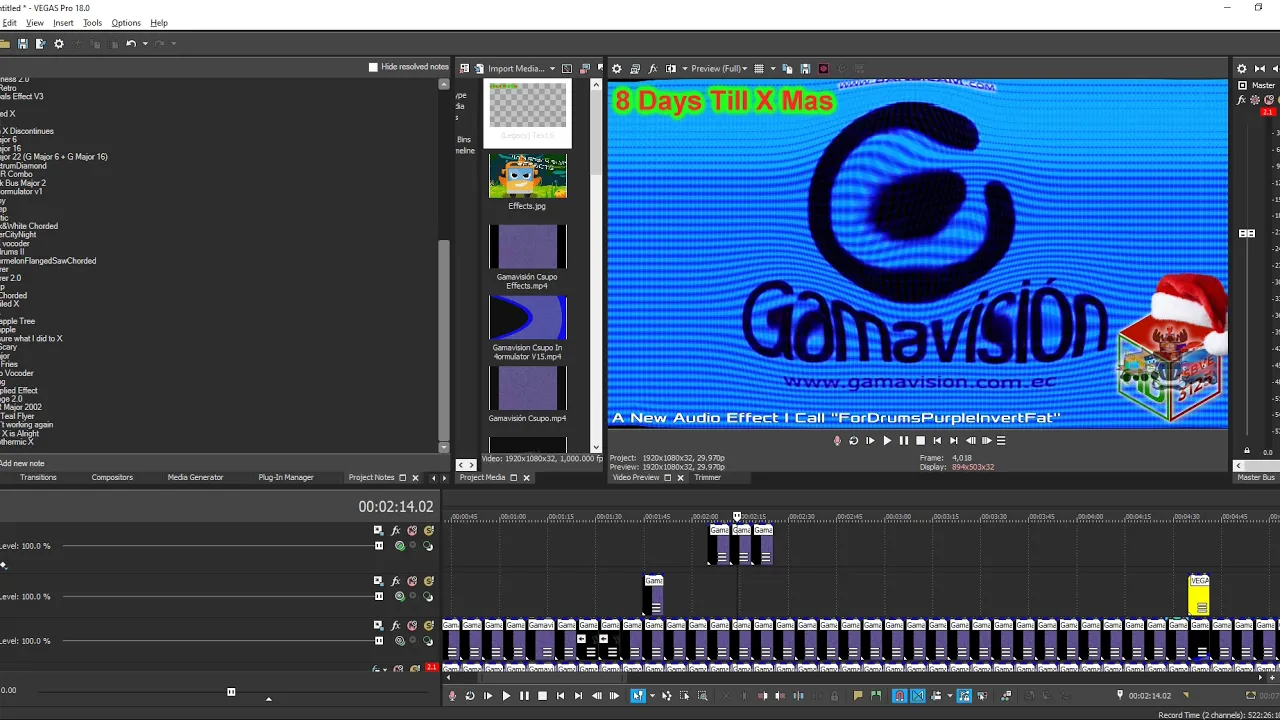Click the Split Screen View icon
1280x720 pixels.
coord(671,69)
